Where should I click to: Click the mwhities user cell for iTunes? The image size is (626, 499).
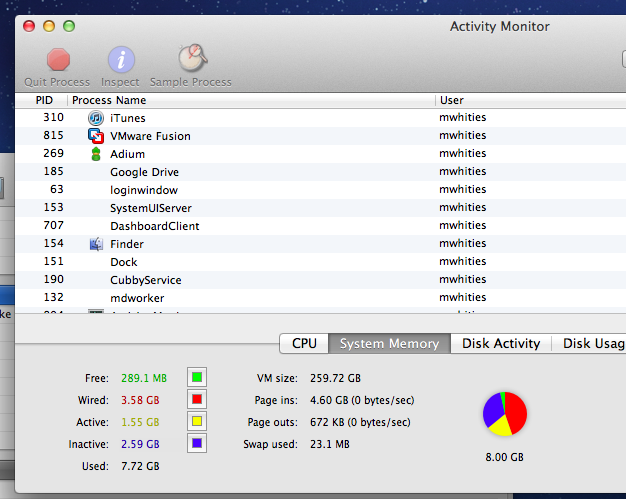pos(463,117)
